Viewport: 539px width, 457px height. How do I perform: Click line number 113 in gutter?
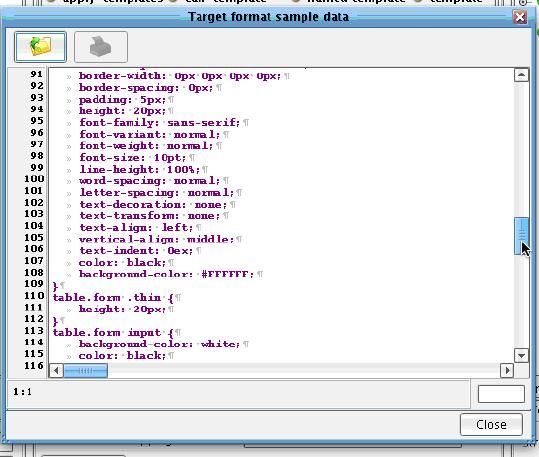coord(34,331)
